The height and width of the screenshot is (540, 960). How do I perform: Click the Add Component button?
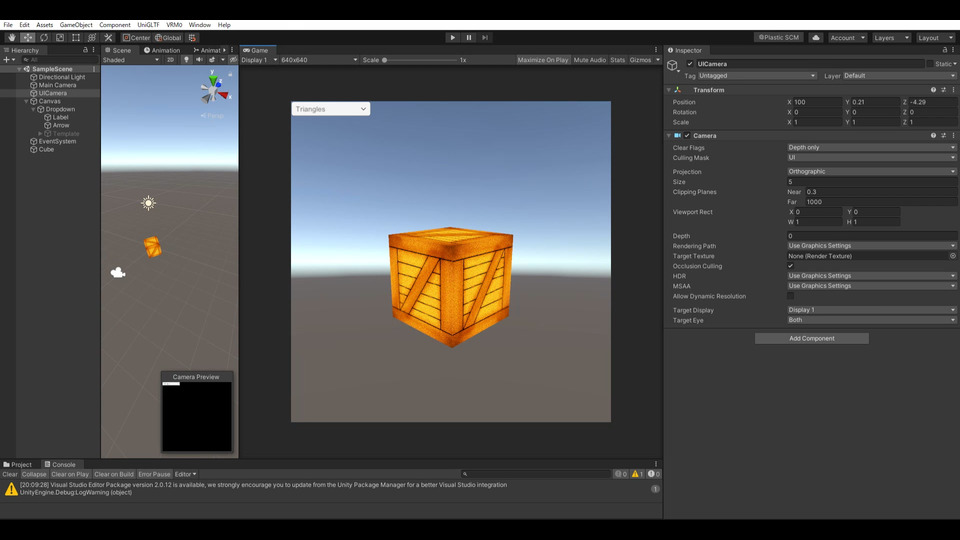click(811, 339)
